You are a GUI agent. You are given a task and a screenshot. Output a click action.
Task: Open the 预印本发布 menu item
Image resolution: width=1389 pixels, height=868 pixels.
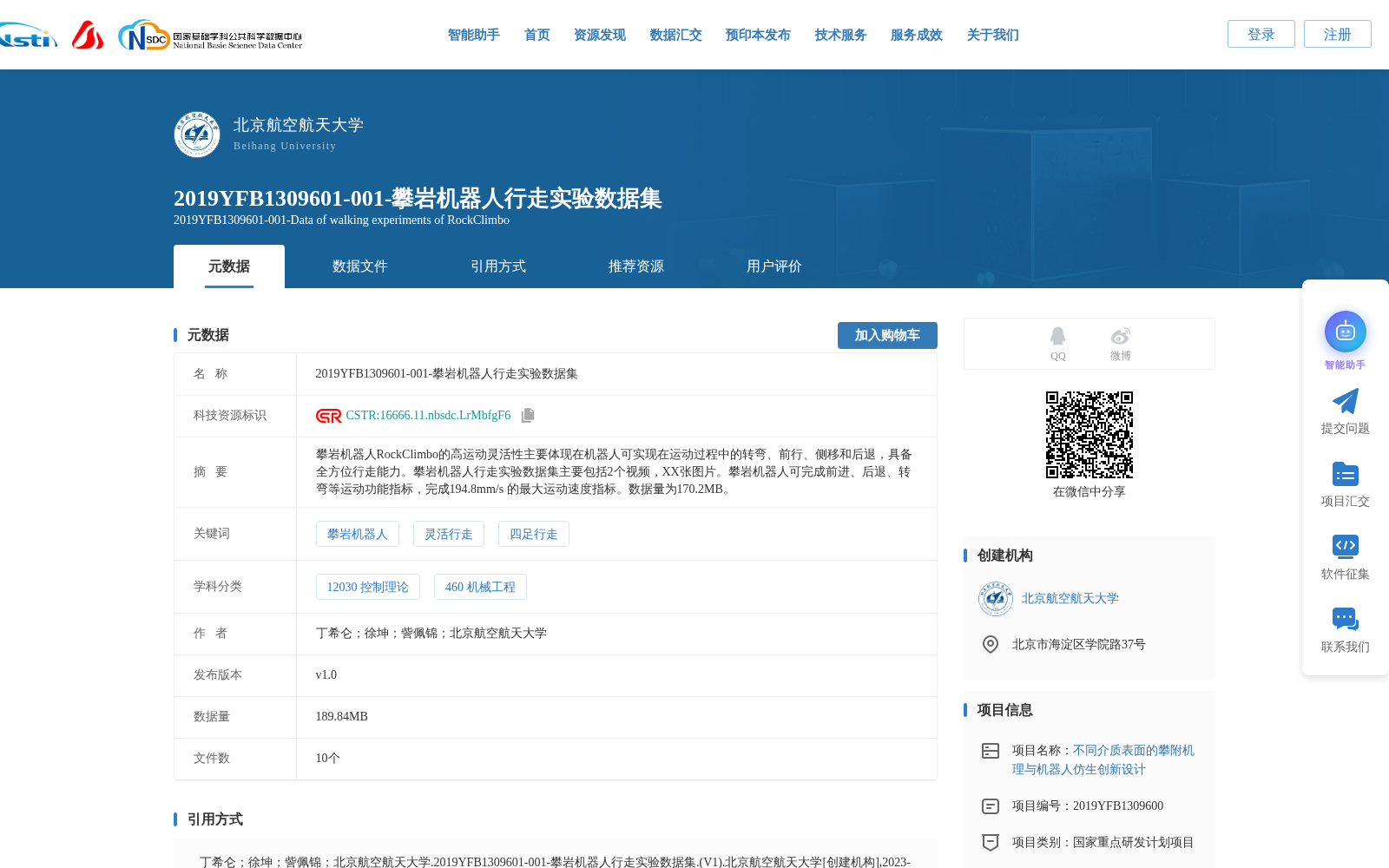click(758, 35)
